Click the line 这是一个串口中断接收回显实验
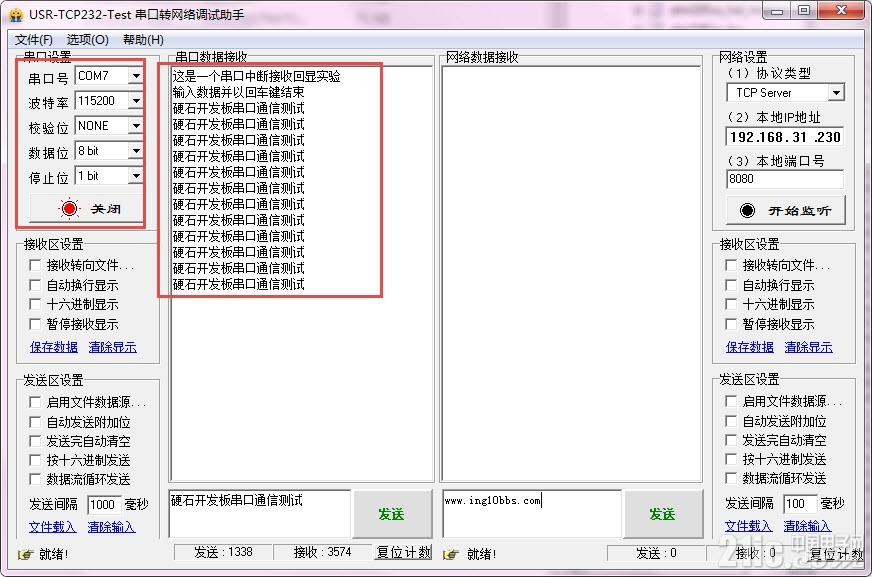 (x=256, y=76)
